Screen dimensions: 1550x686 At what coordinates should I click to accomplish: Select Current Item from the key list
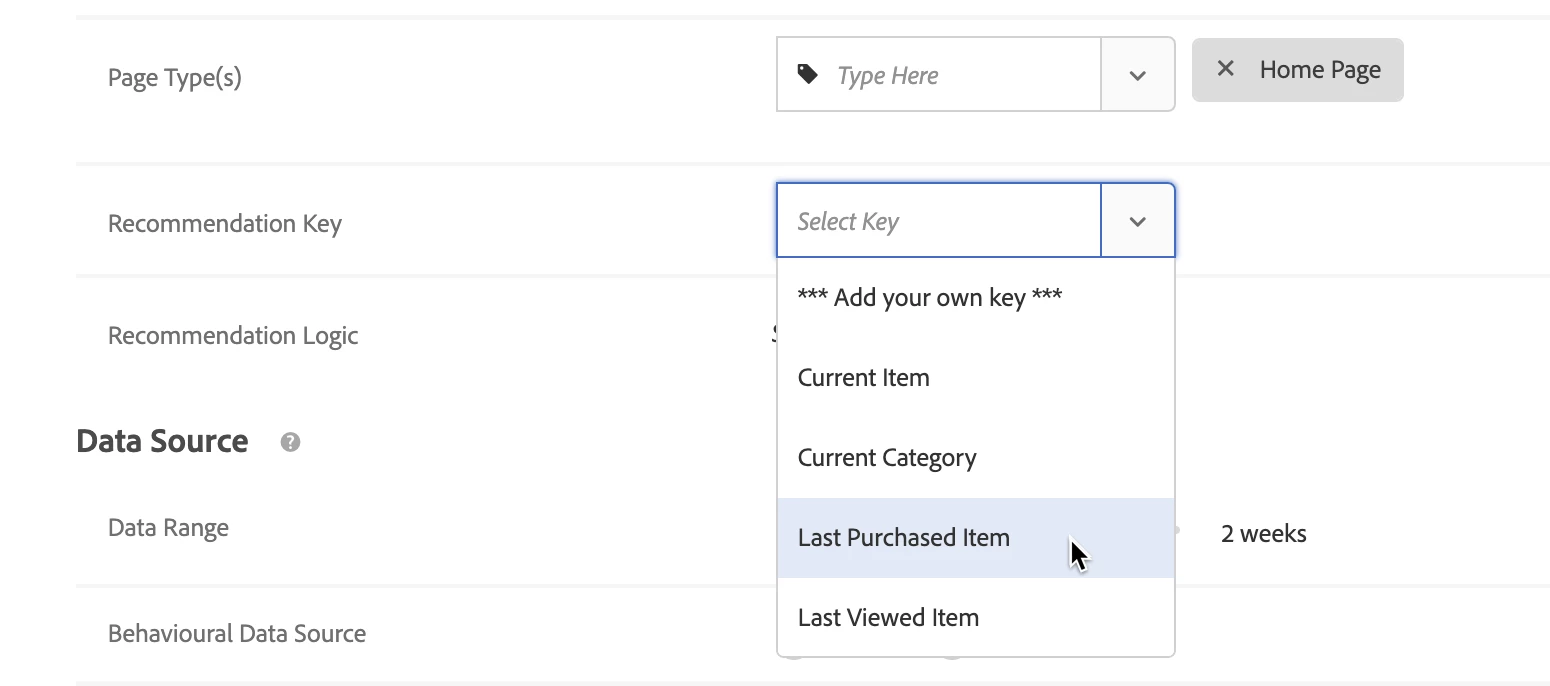point(864,378)
